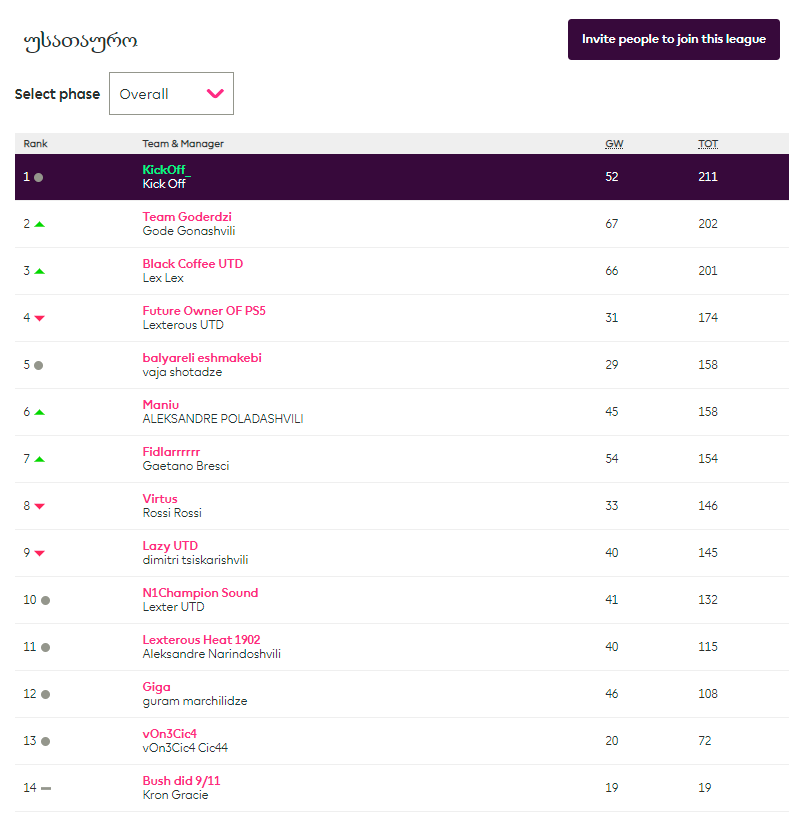Open the Bush did 9/11 team link

181,781
